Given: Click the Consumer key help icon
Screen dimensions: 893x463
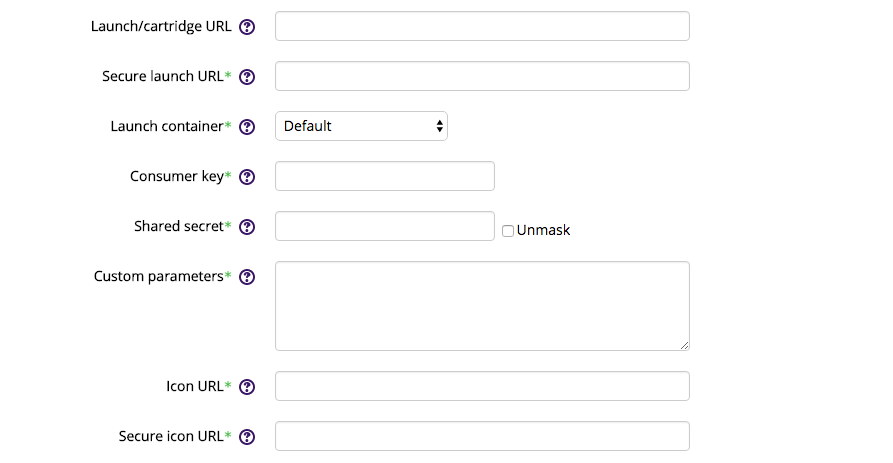Looking at the screenshot, I should pos(247,177).
